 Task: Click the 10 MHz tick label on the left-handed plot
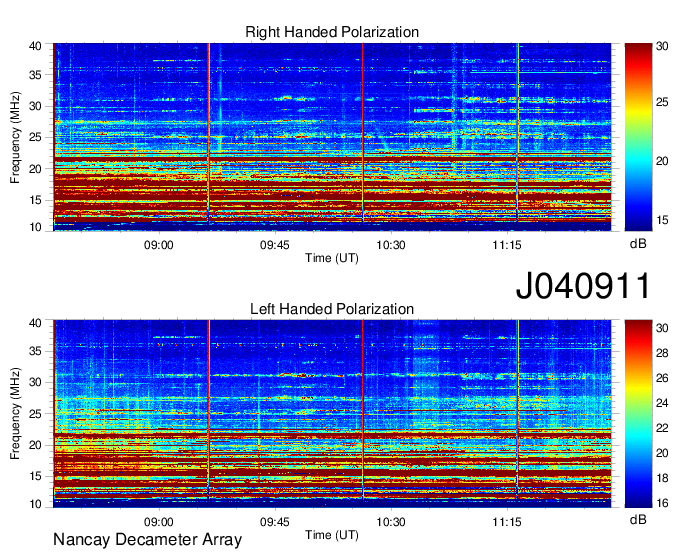tap(35, 504)
